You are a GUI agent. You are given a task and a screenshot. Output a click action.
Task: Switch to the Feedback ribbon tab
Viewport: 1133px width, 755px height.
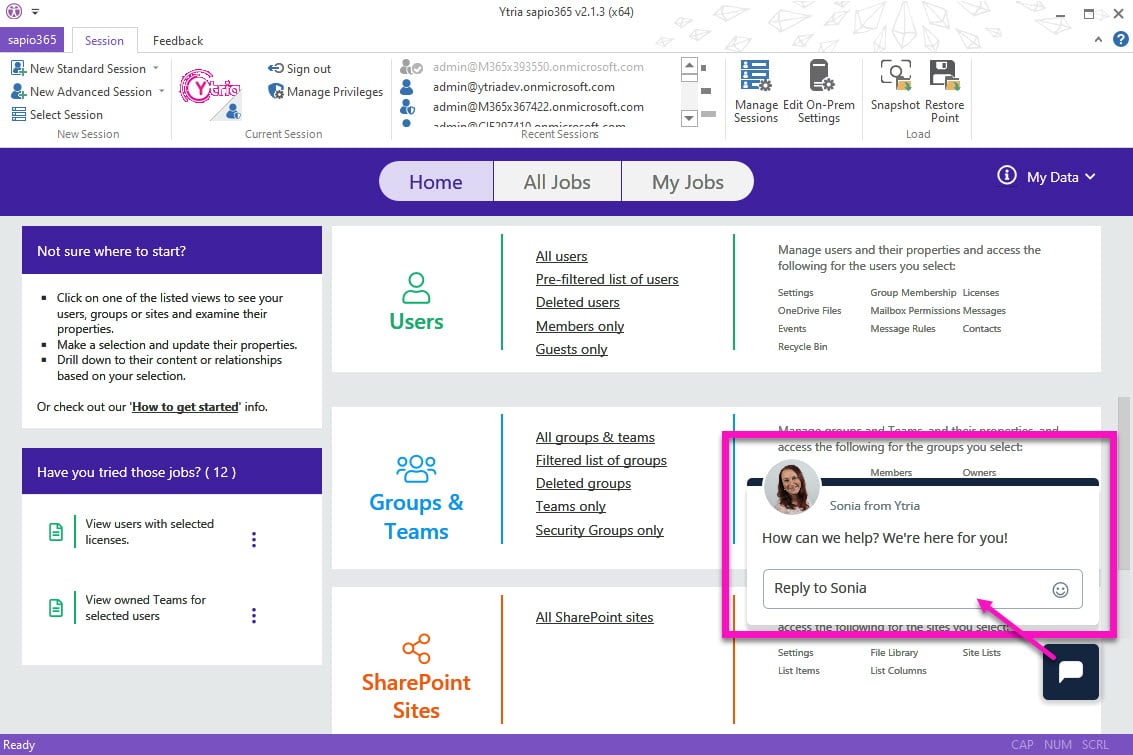[x=177, y=41]
